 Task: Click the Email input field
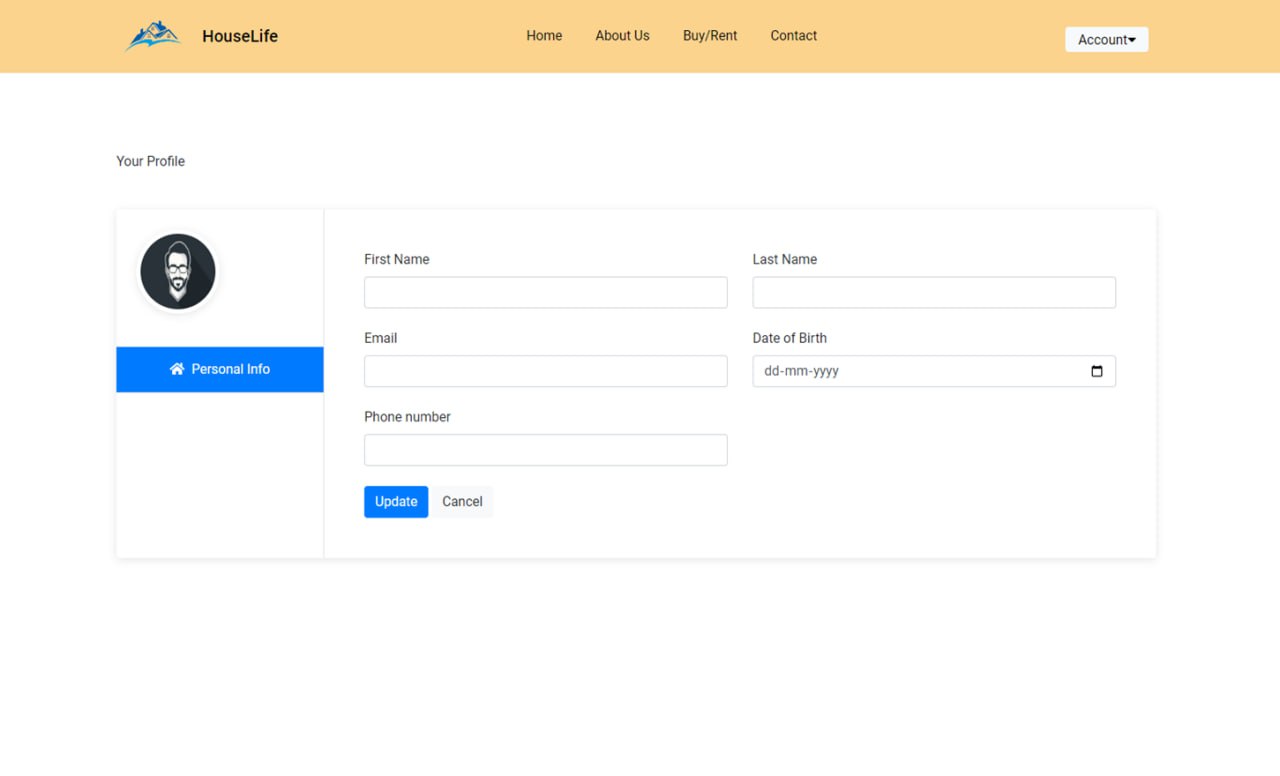click(x=545, y=371)
